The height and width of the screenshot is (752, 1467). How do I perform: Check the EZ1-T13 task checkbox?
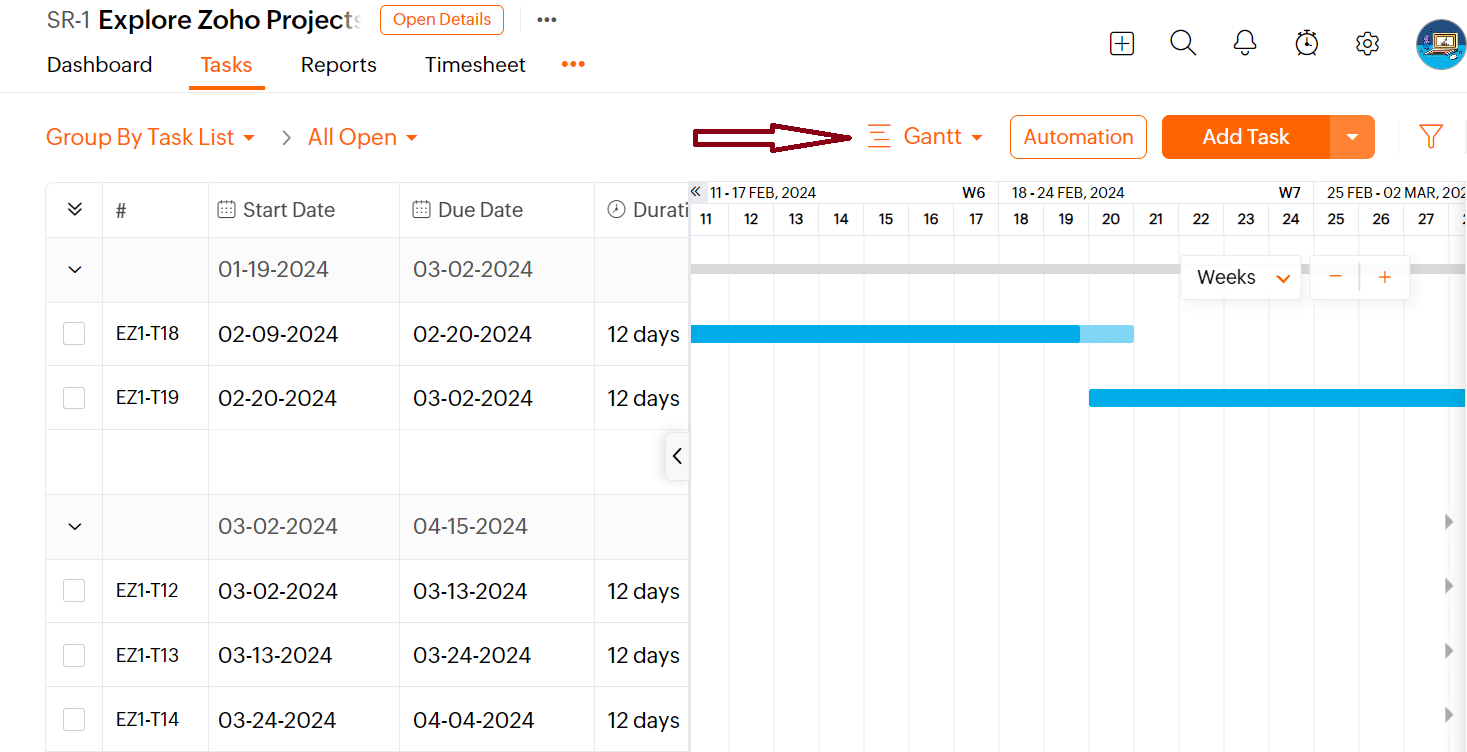(x=74, y=656)
